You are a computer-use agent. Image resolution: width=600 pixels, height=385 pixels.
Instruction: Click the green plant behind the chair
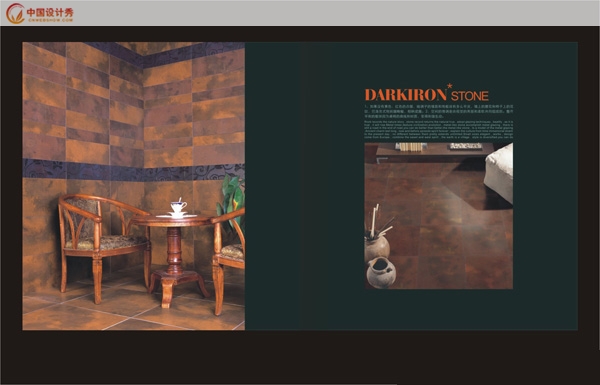[x=231, y=201]
